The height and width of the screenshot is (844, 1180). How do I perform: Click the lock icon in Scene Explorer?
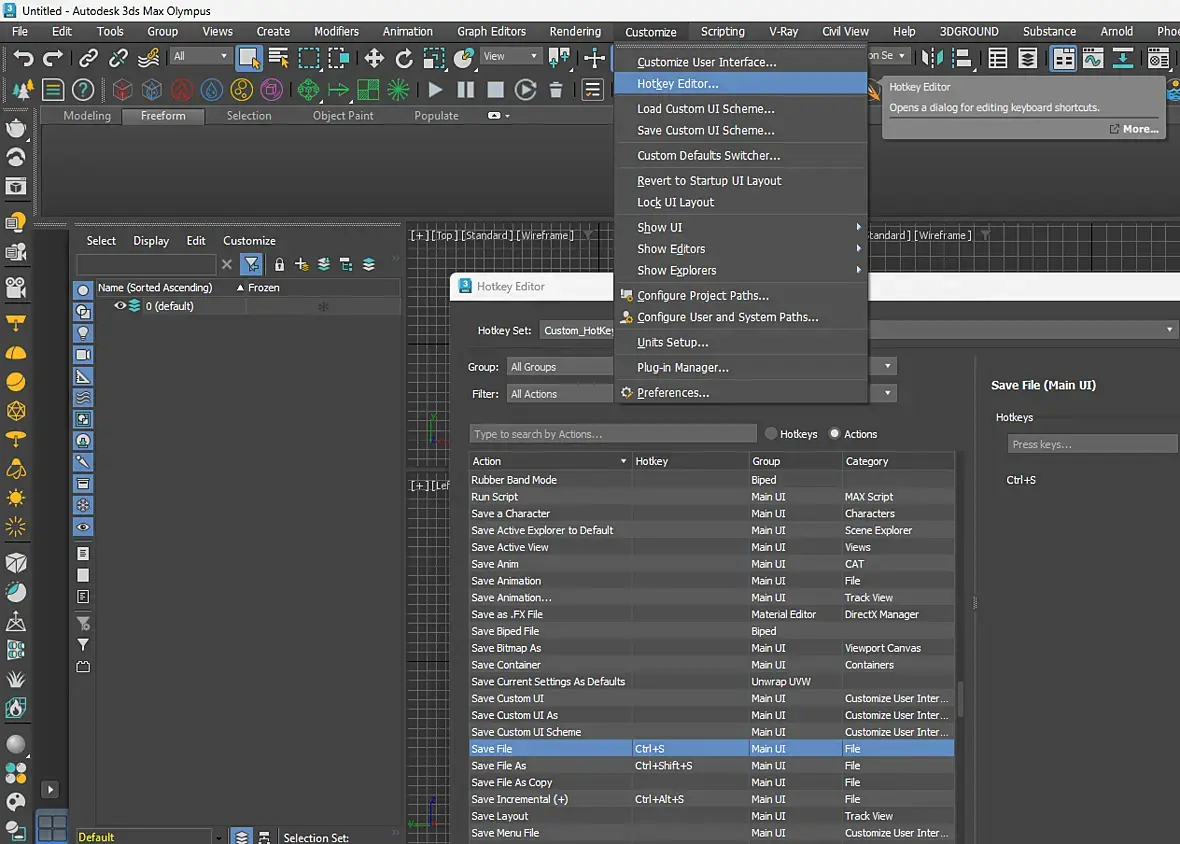coord(279,265)
